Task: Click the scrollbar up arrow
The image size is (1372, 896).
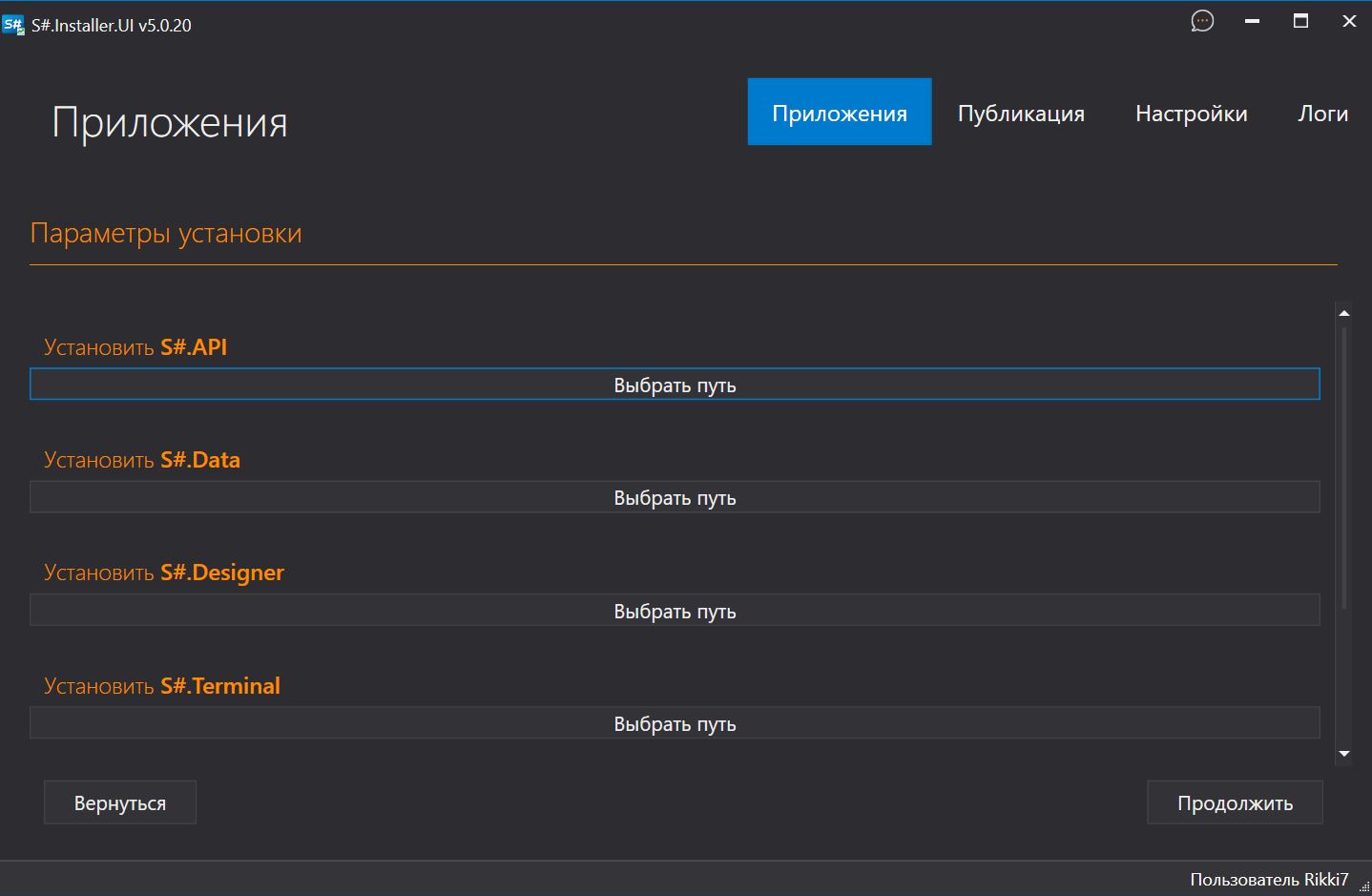Action: pos(1344,313)
